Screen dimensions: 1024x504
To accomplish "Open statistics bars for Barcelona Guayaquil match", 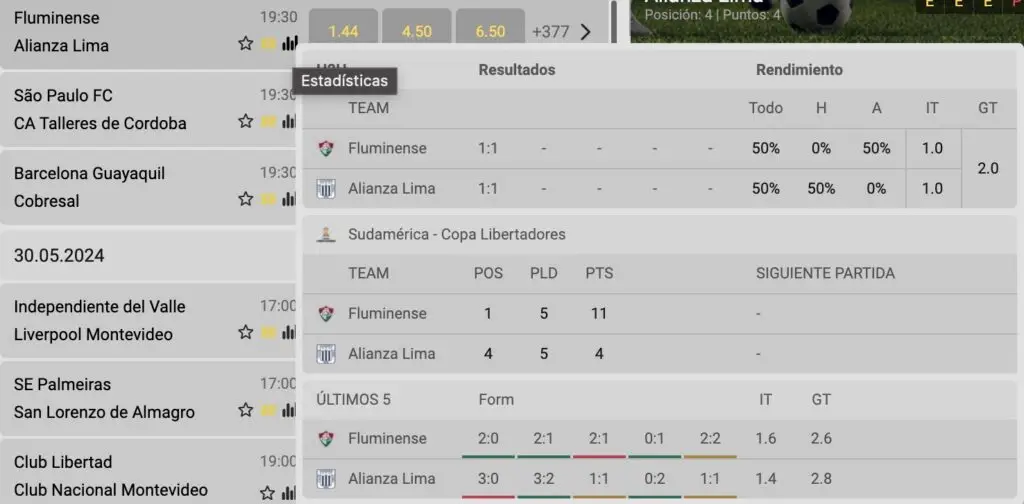I will pos(289,199).
